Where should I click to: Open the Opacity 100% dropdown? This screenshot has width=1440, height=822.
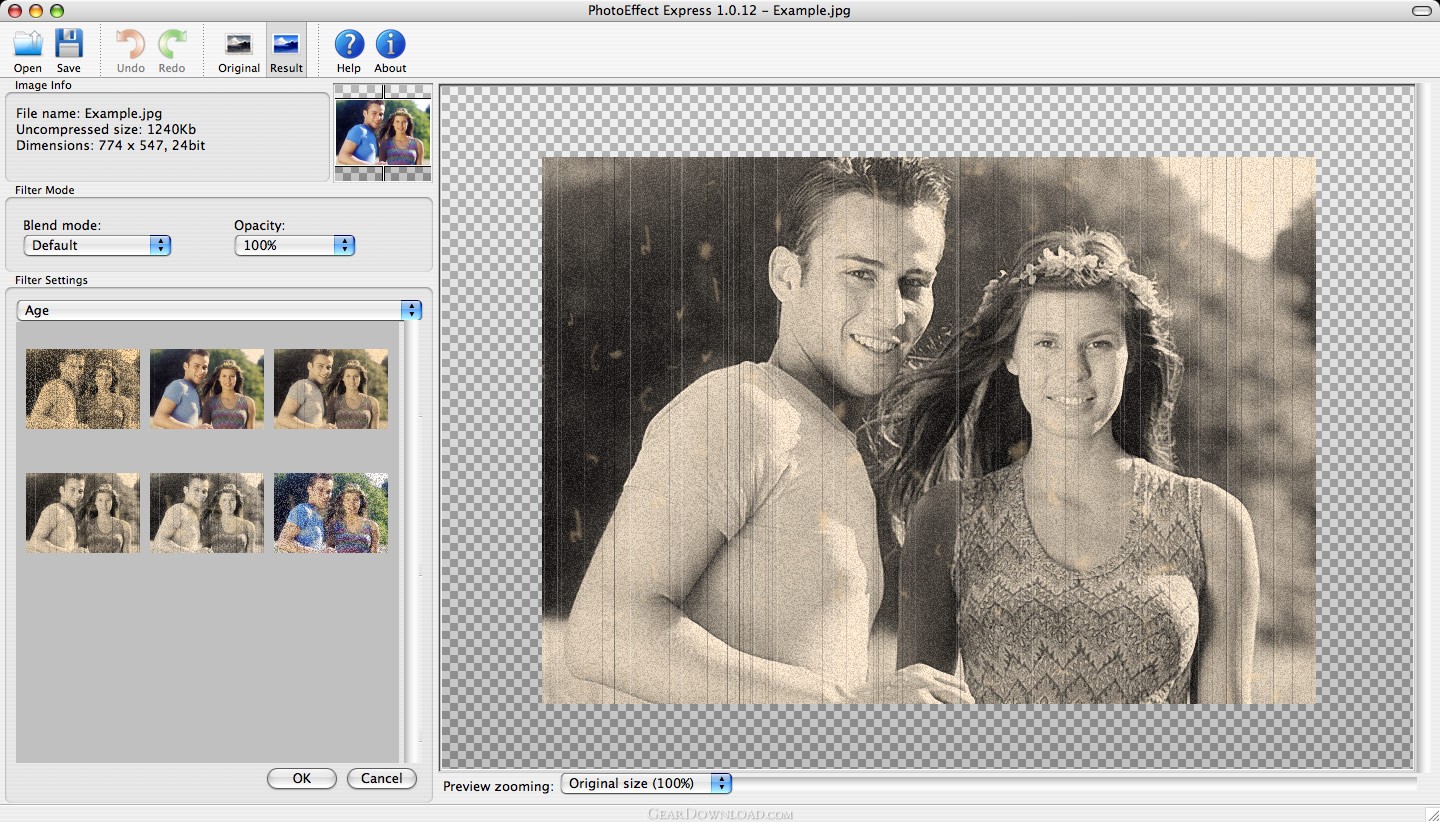tap(295, 245)
